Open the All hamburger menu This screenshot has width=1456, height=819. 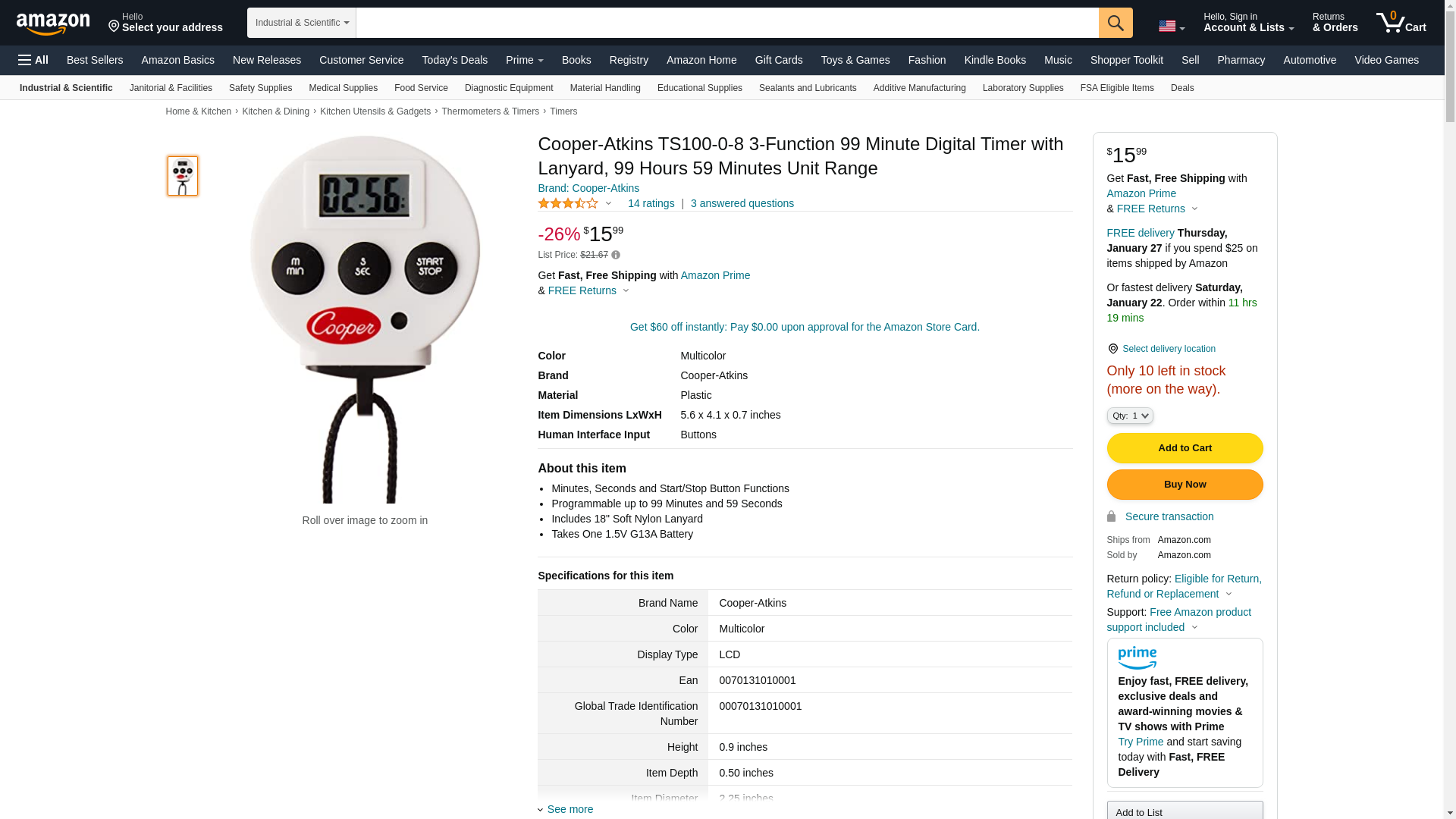point(33,60)
